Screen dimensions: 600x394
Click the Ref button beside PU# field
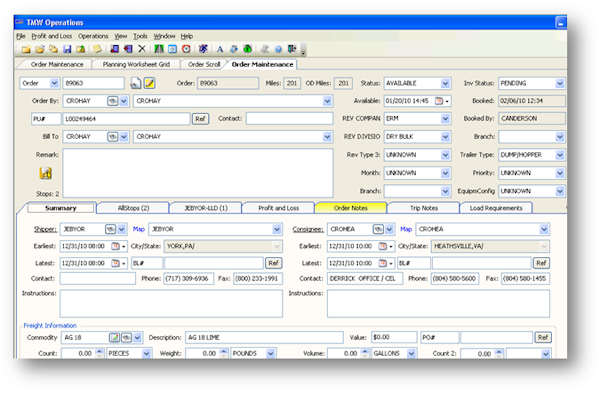[x=200, y=119]
